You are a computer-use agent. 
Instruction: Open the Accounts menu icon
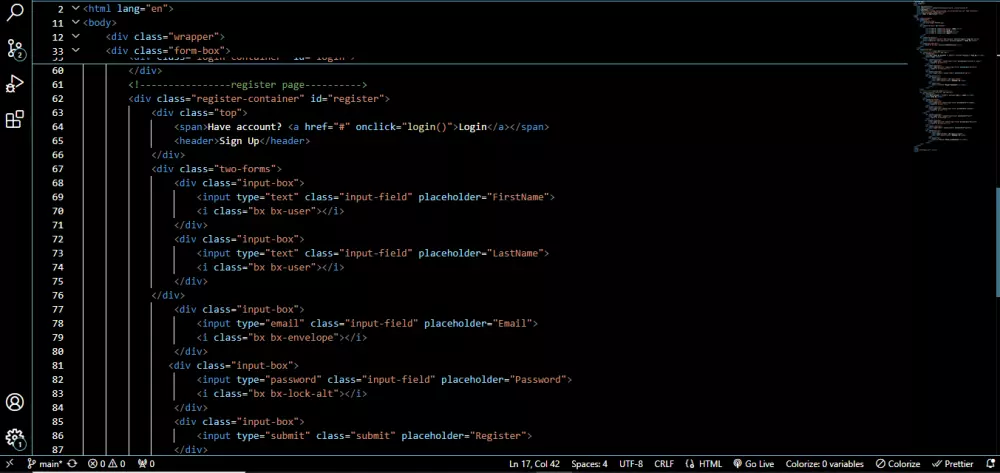click(15, 402)
